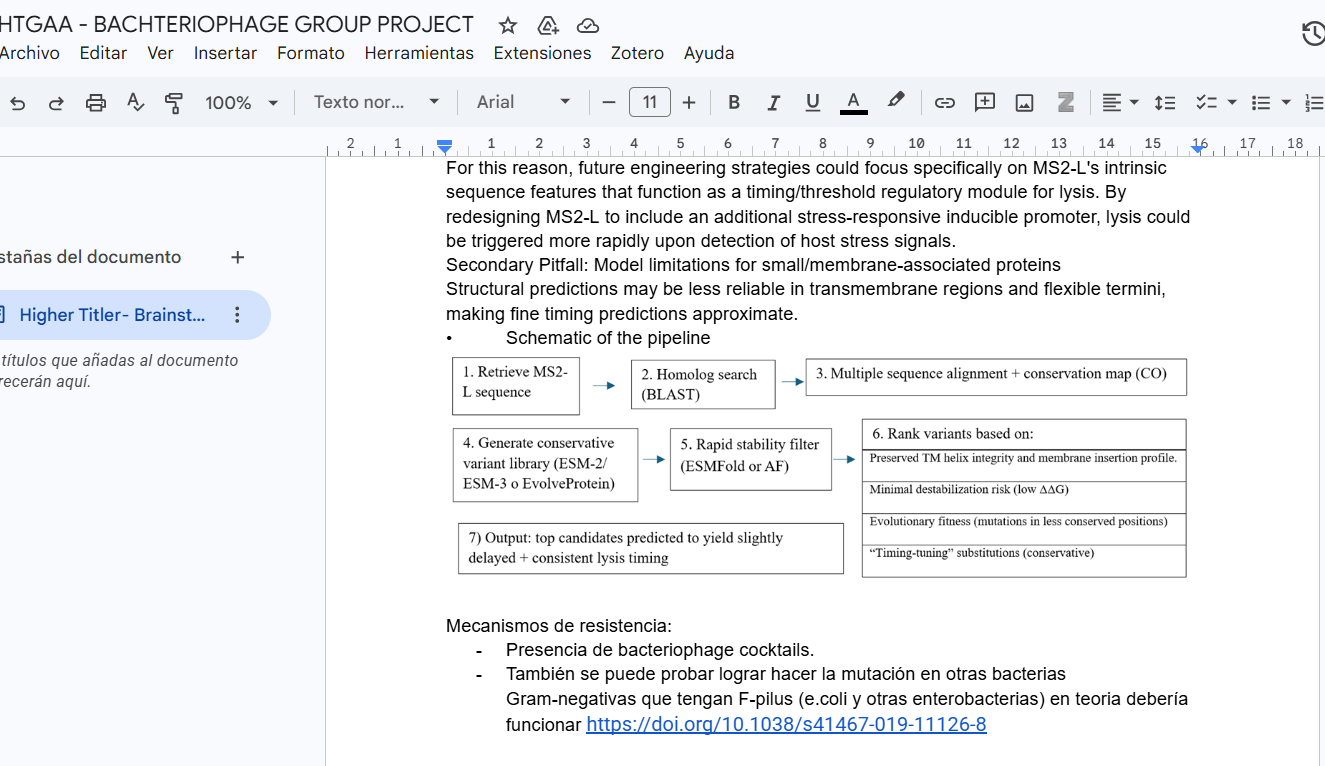Click the font size input field
Viewport: 1325px width, 766px height.
coord(650,102)
